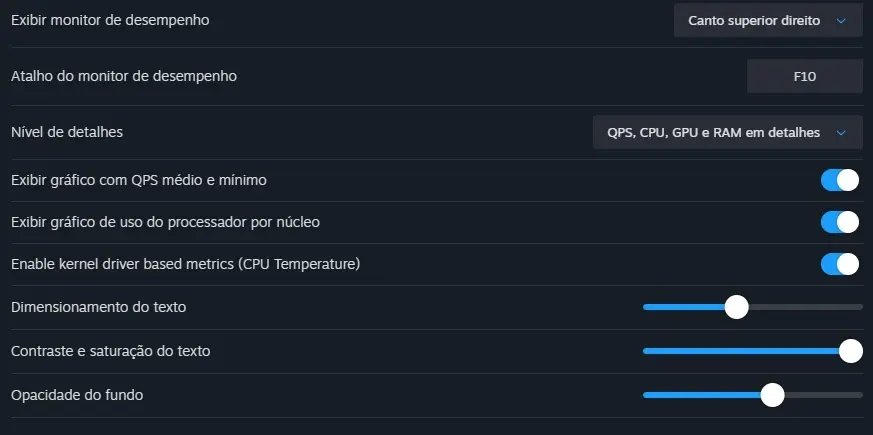873x435 pixels.
Task: Click the "Enable kernel driver based metrics" text
Action: pos(185,264)
